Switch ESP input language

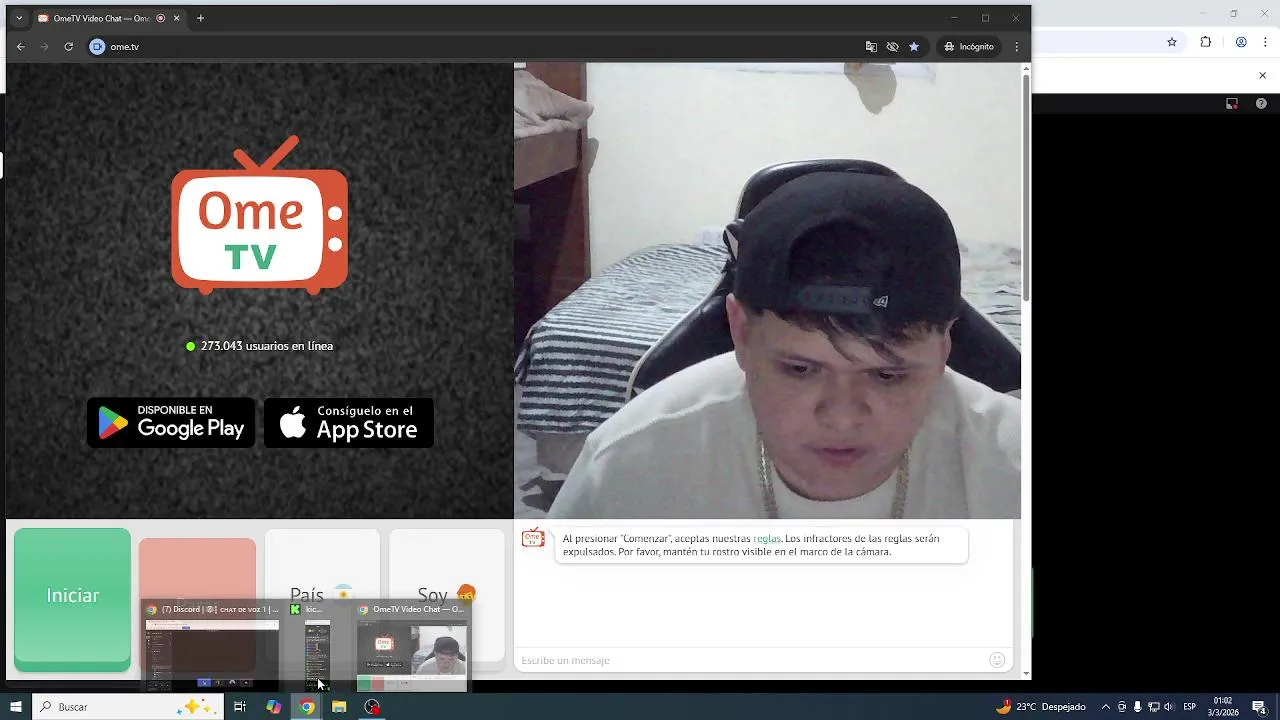pyautogui.click(x=1190, y=707)
